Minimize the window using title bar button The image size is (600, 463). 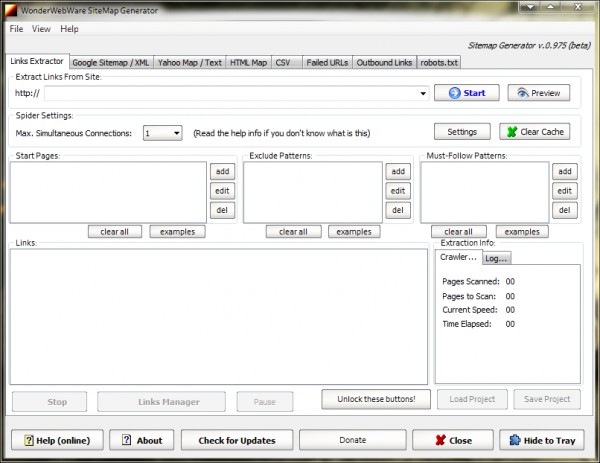(530, 7)
